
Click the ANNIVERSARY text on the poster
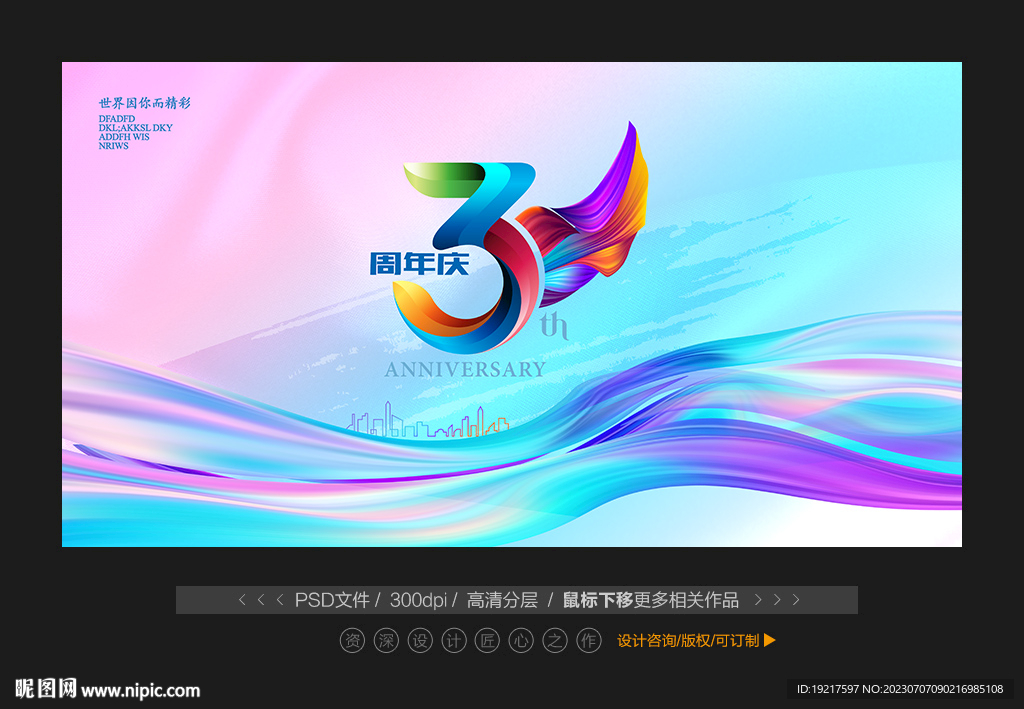coord(465,370)
